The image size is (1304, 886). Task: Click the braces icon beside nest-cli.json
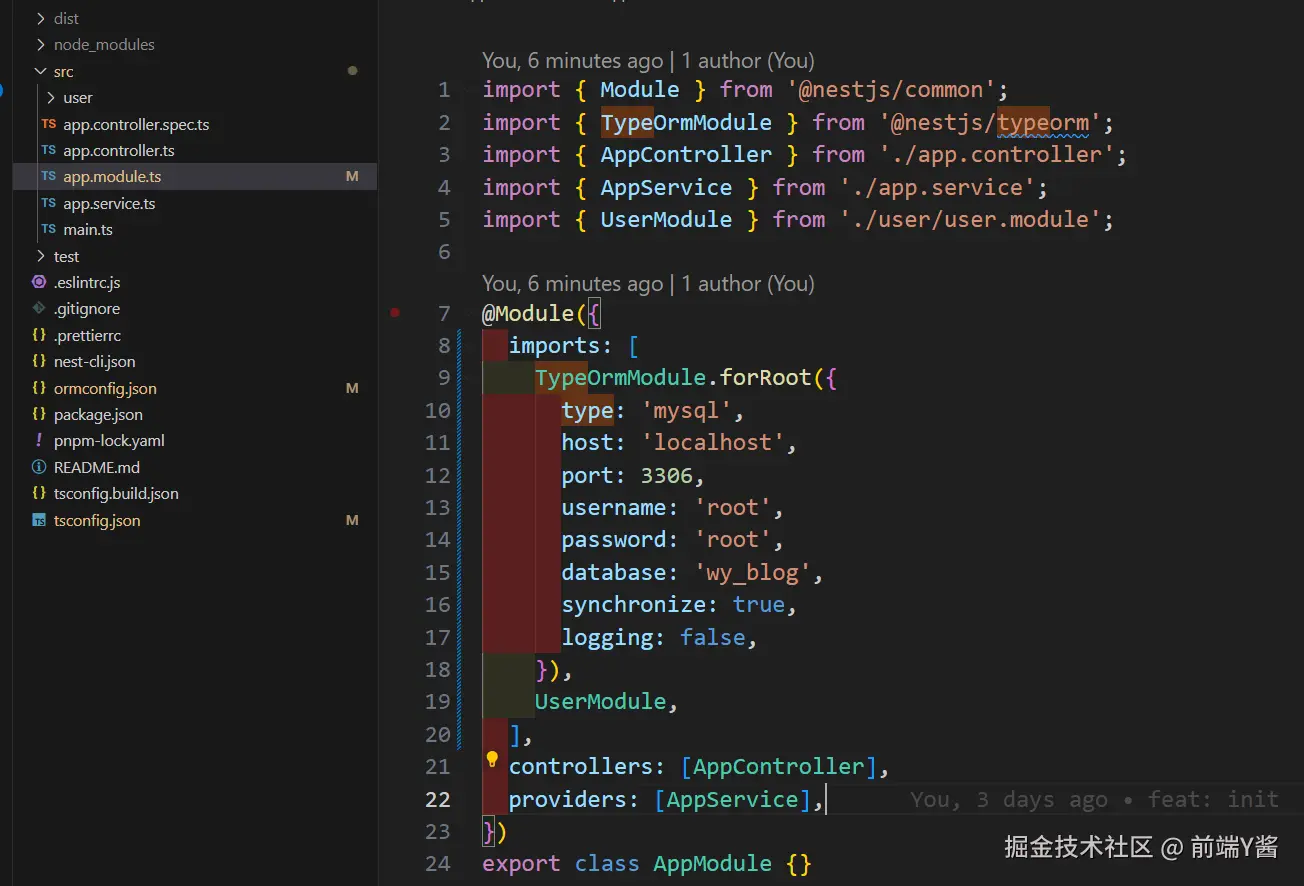(x=39, y=362)
